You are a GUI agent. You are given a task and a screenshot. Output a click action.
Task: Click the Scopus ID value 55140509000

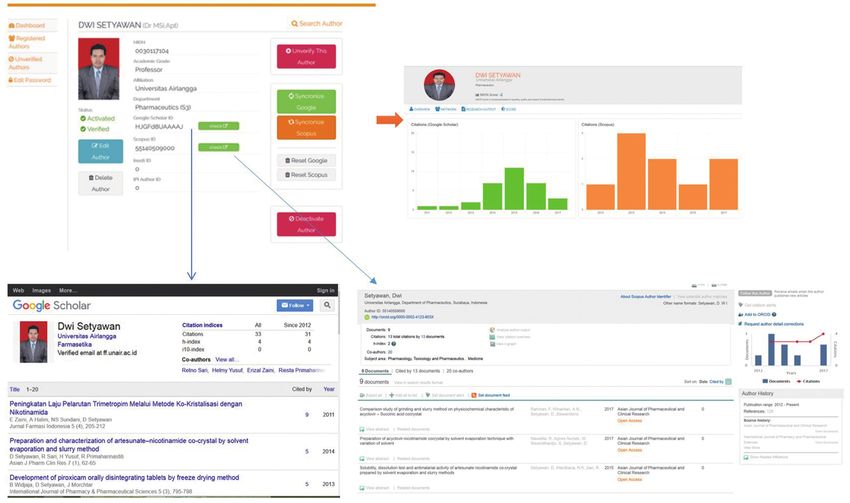click(154, 148)
